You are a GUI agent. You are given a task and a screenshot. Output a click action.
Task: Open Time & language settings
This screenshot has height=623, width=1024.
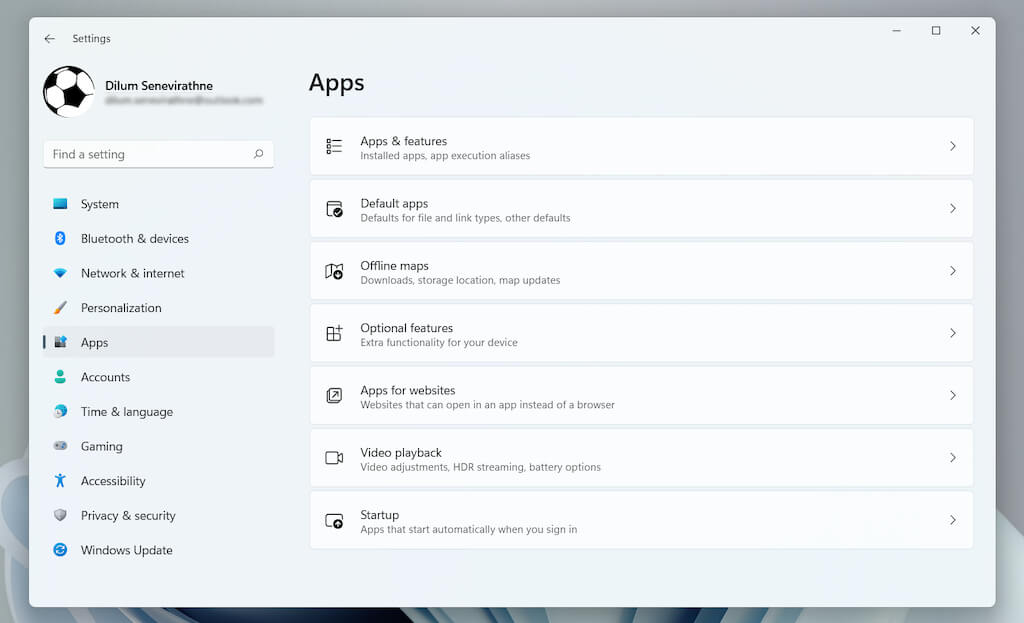[126, 412]
